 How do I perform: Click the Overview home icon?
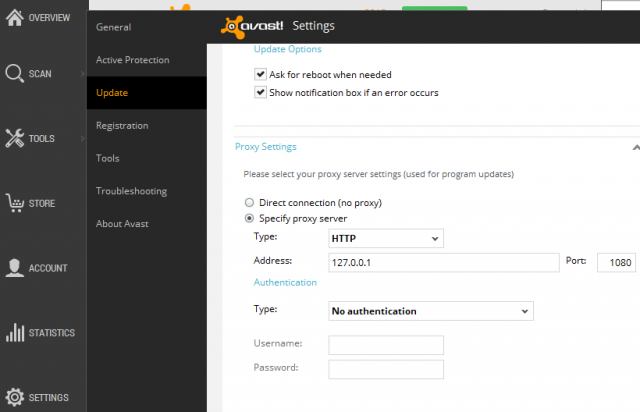click(14, 18)
